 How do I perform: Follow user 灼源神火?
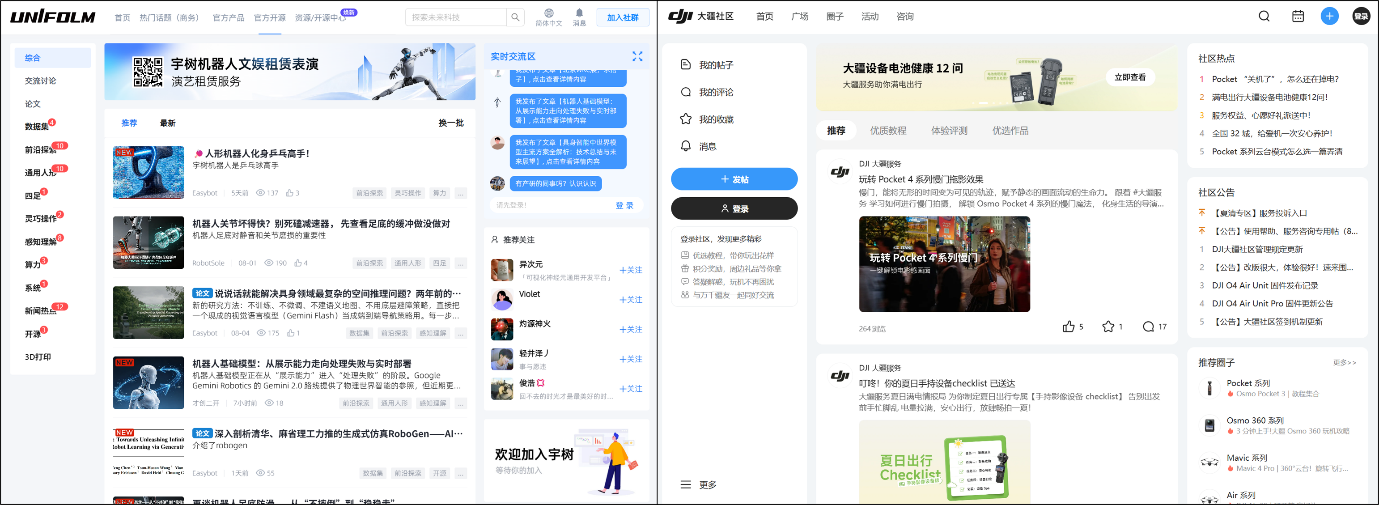pyautogui.click(x=631, y=329)
